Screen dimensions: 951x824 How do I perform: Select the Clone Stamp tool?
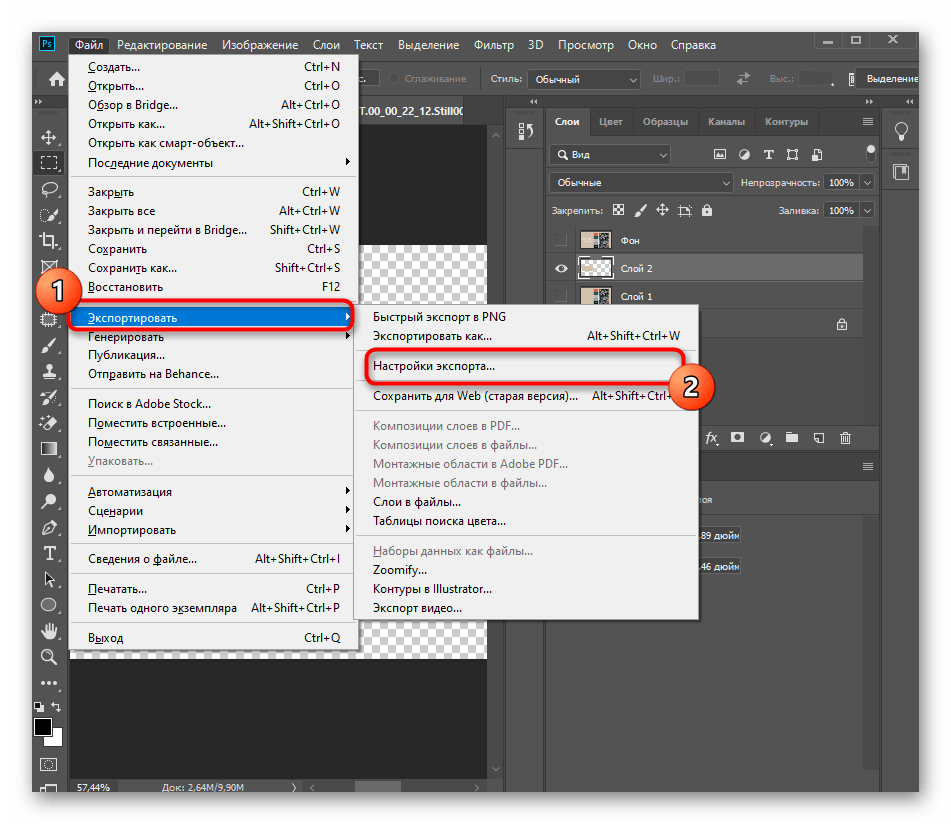[x=49, y=371]
